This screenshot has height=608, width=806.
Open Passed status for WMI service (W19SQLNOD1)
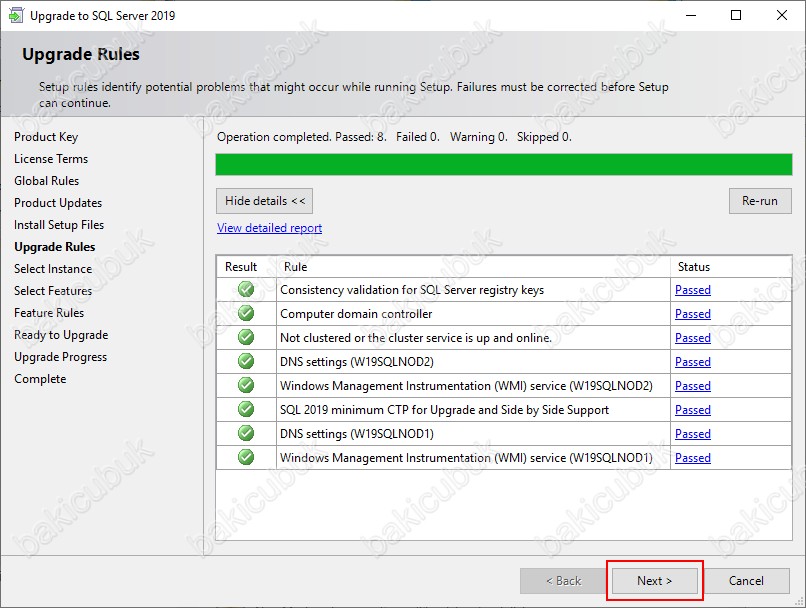(693, 457)
